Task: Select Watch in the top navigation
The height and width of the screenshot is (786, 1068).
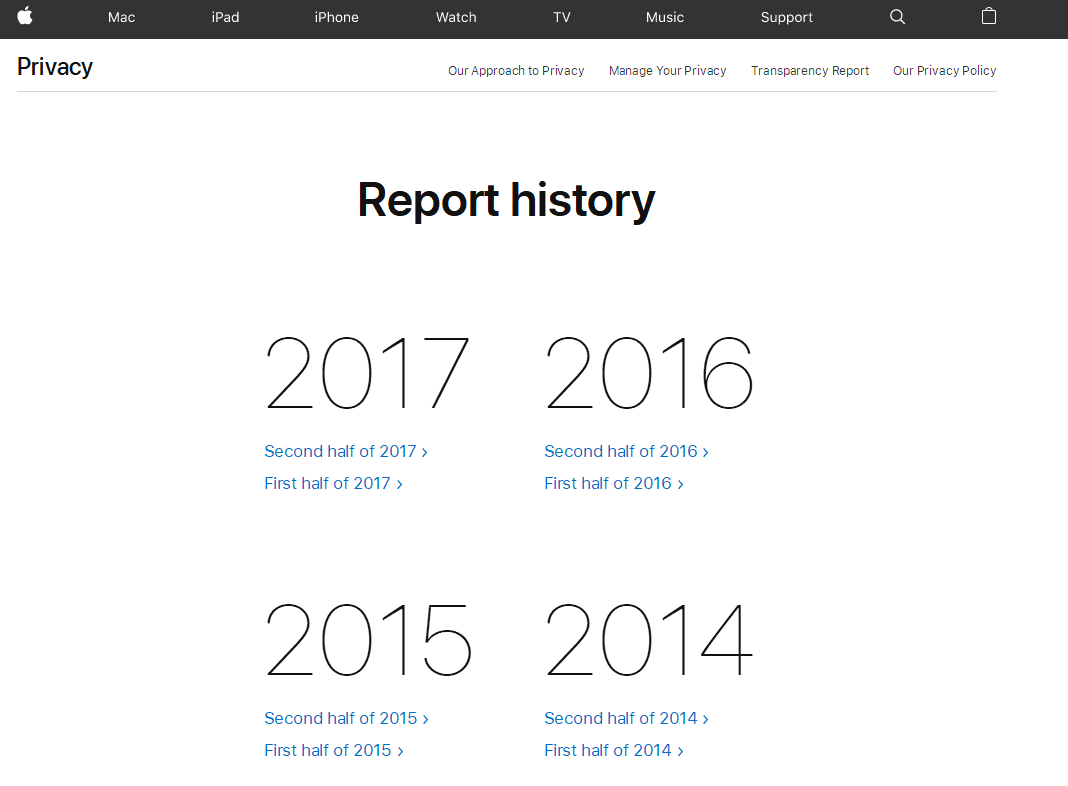Action: (x=456, y=18)
